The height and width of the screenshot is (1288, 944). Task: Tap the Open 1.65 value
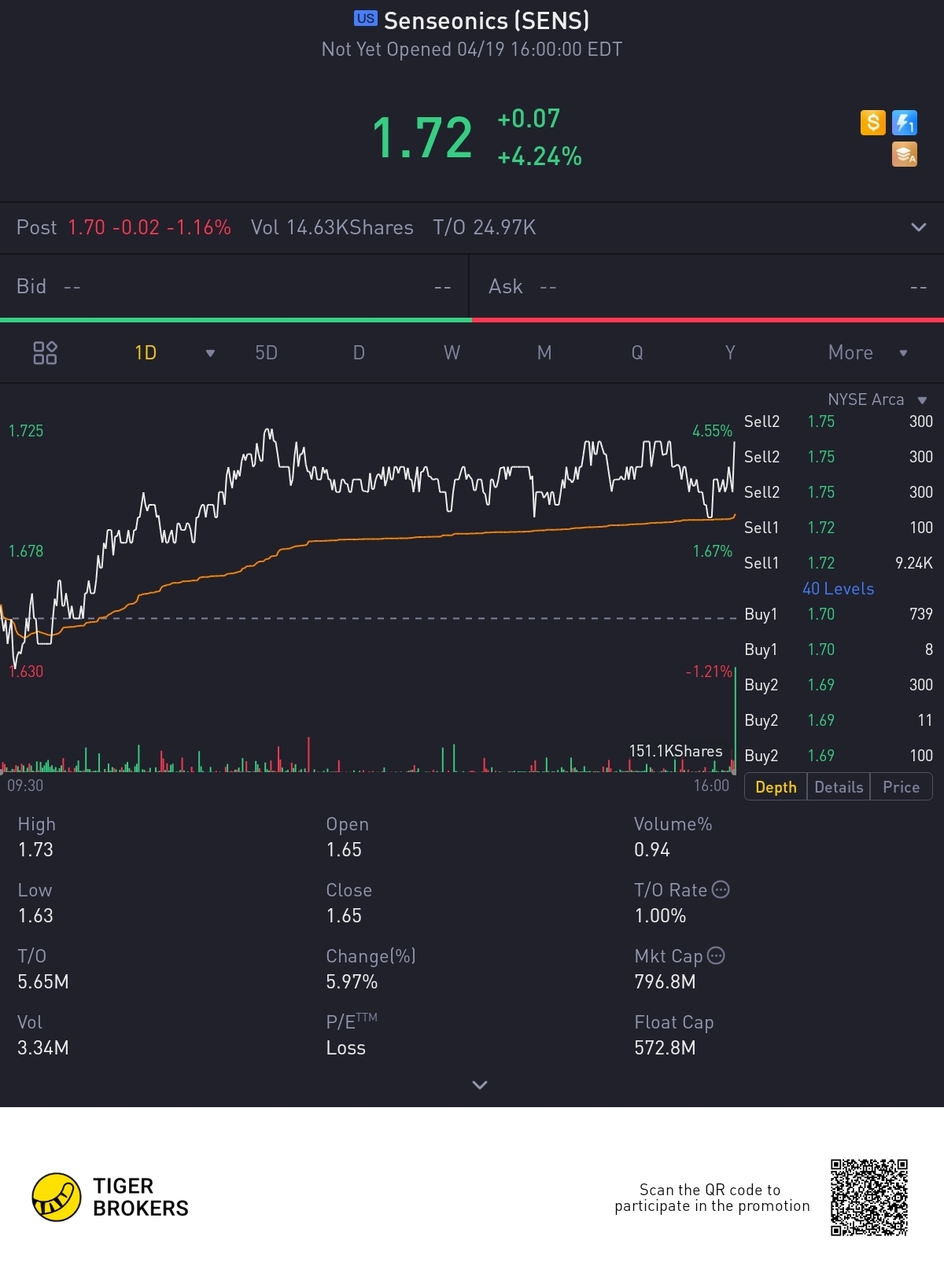pos(344,850)
